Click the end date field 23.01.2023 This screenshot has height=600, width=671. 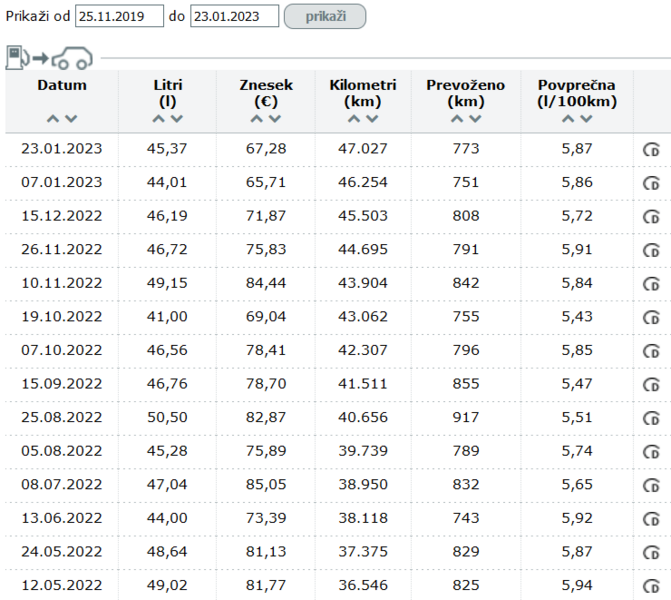pos(233,16)
